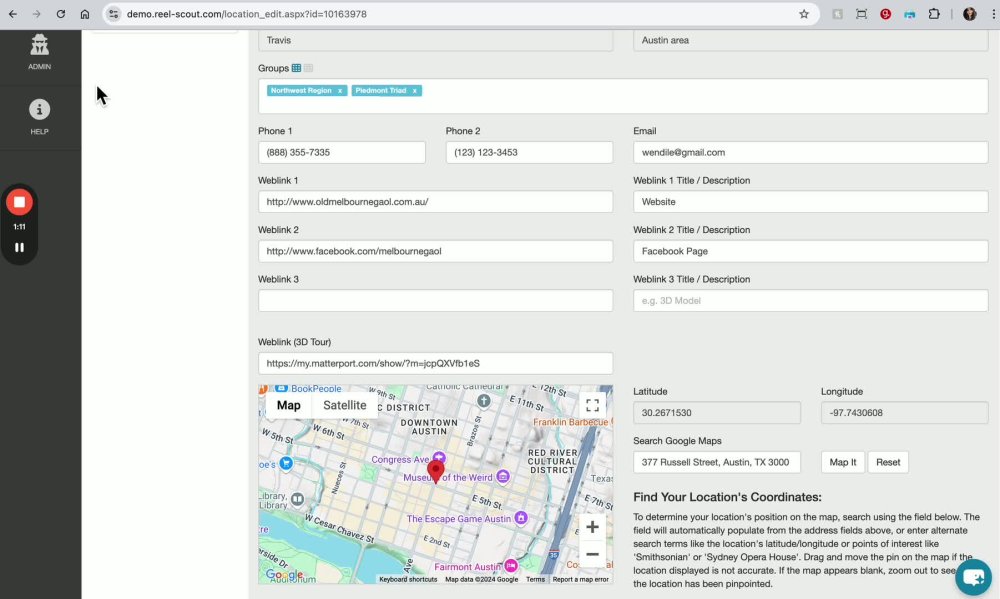Click the Weblink 3 input field
Image resolution: width=1000 pixels, height=599 pixels.
click(x=435, y=301)
